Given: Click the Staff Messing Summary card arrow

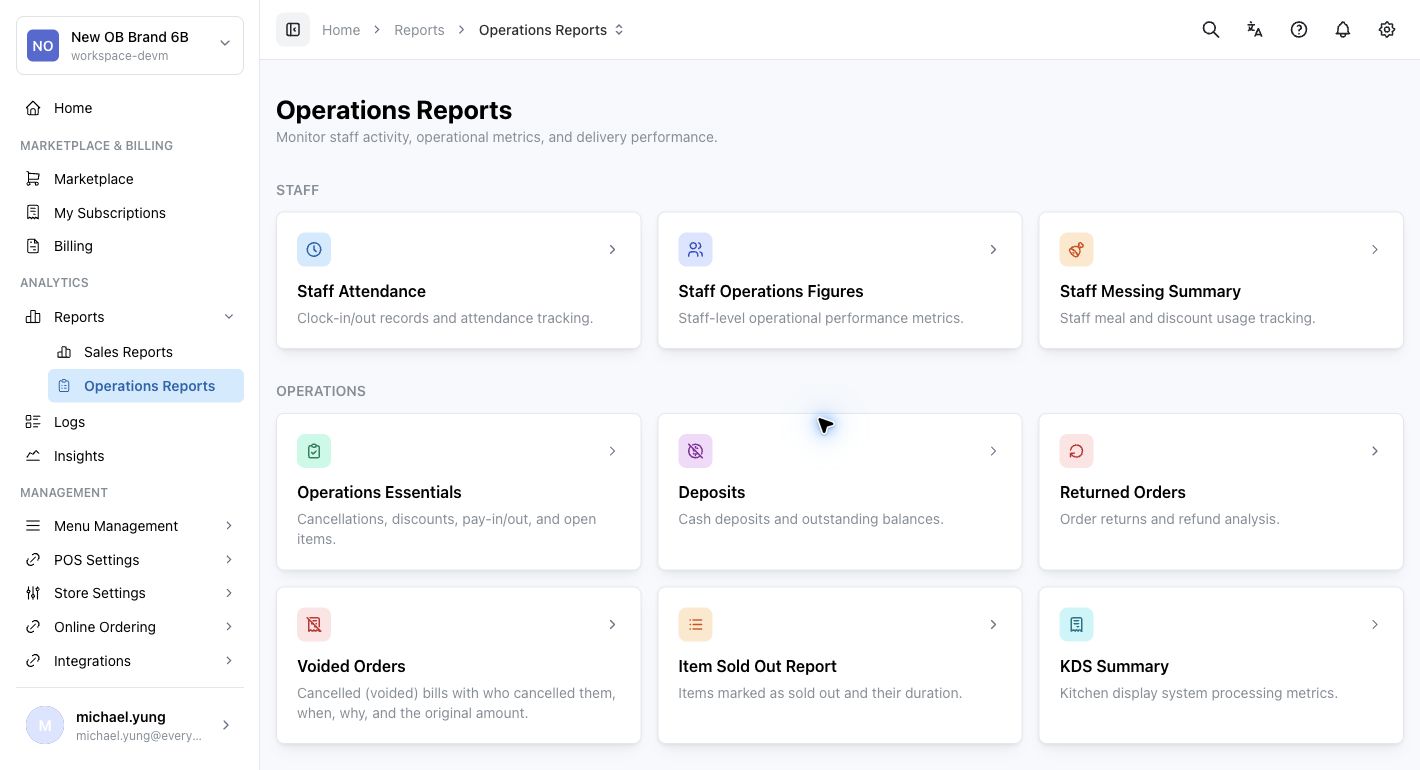Looking at the screenshot, I should (1375, 250).
